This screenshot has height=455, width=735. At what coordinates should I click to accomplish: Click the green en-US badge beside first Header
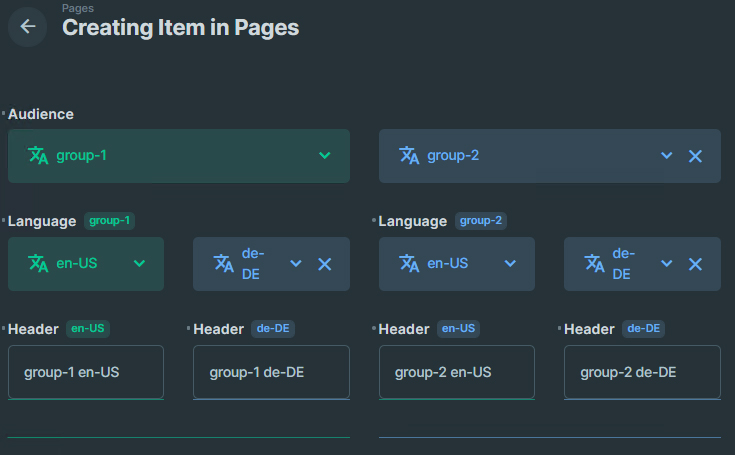pyautogui.click(x=88, y=328)
